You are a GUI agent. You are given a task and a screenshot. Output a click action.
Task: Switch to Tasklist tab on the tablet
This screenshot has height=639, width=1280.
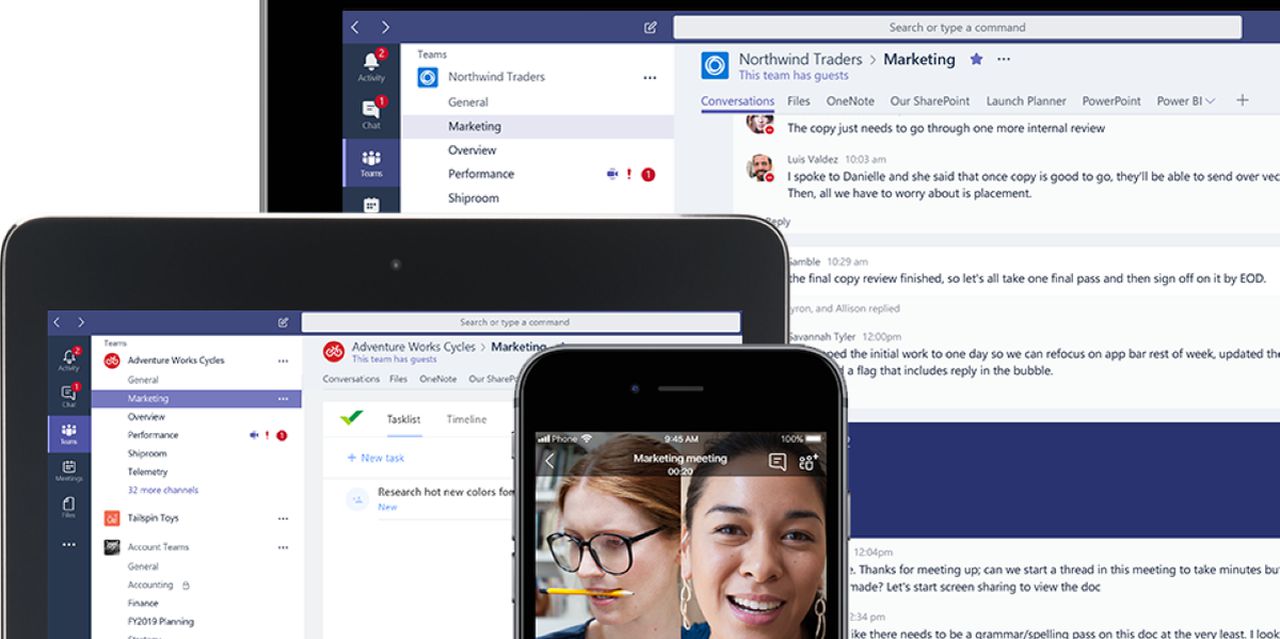[404, 419]
